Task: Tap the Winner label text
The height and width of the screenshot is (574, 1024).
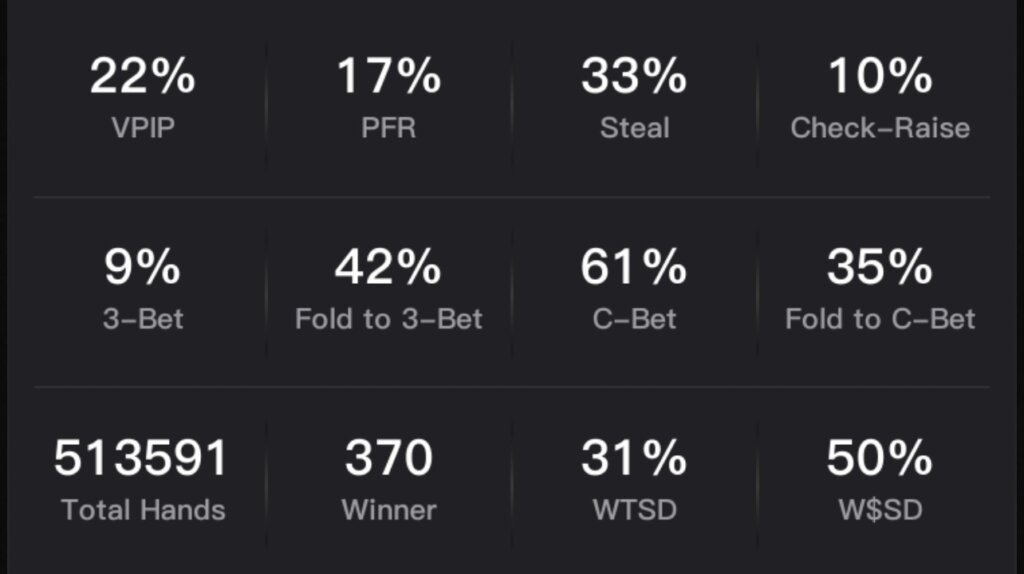Action: [388, 510]
